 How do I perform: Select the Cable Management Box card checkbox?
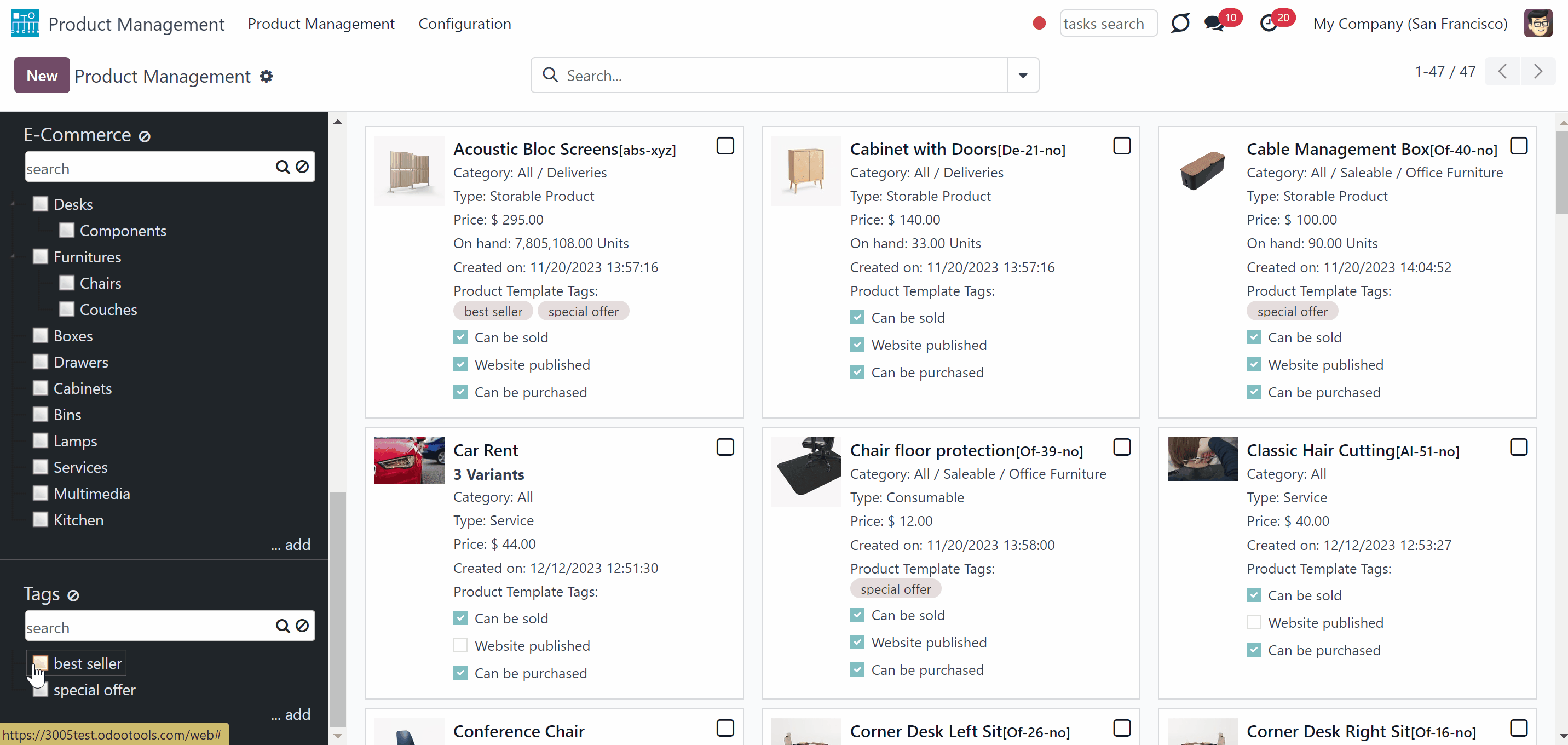click(1519, 146)
